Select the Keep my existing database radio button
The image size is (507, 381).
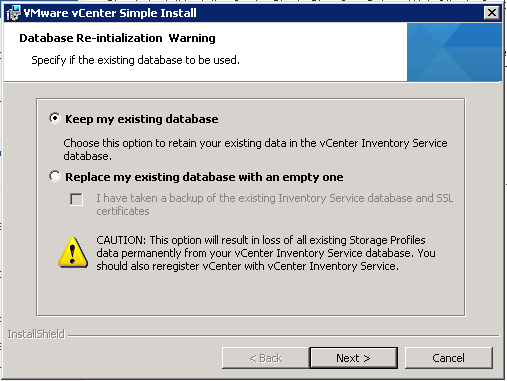click(x=55, y=118)
